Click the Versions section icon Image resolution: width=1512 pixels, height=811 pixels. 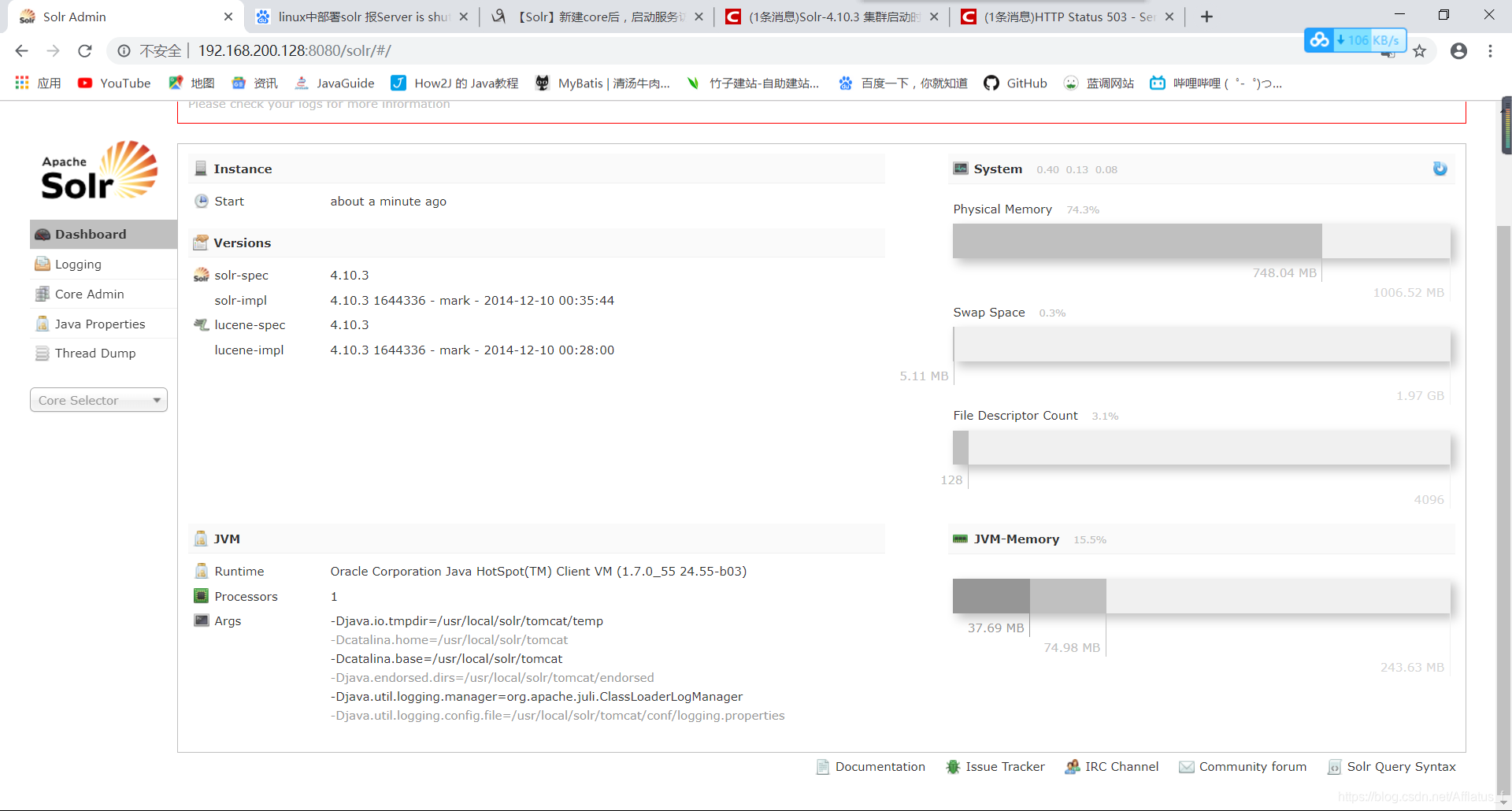tap(201, 243)
